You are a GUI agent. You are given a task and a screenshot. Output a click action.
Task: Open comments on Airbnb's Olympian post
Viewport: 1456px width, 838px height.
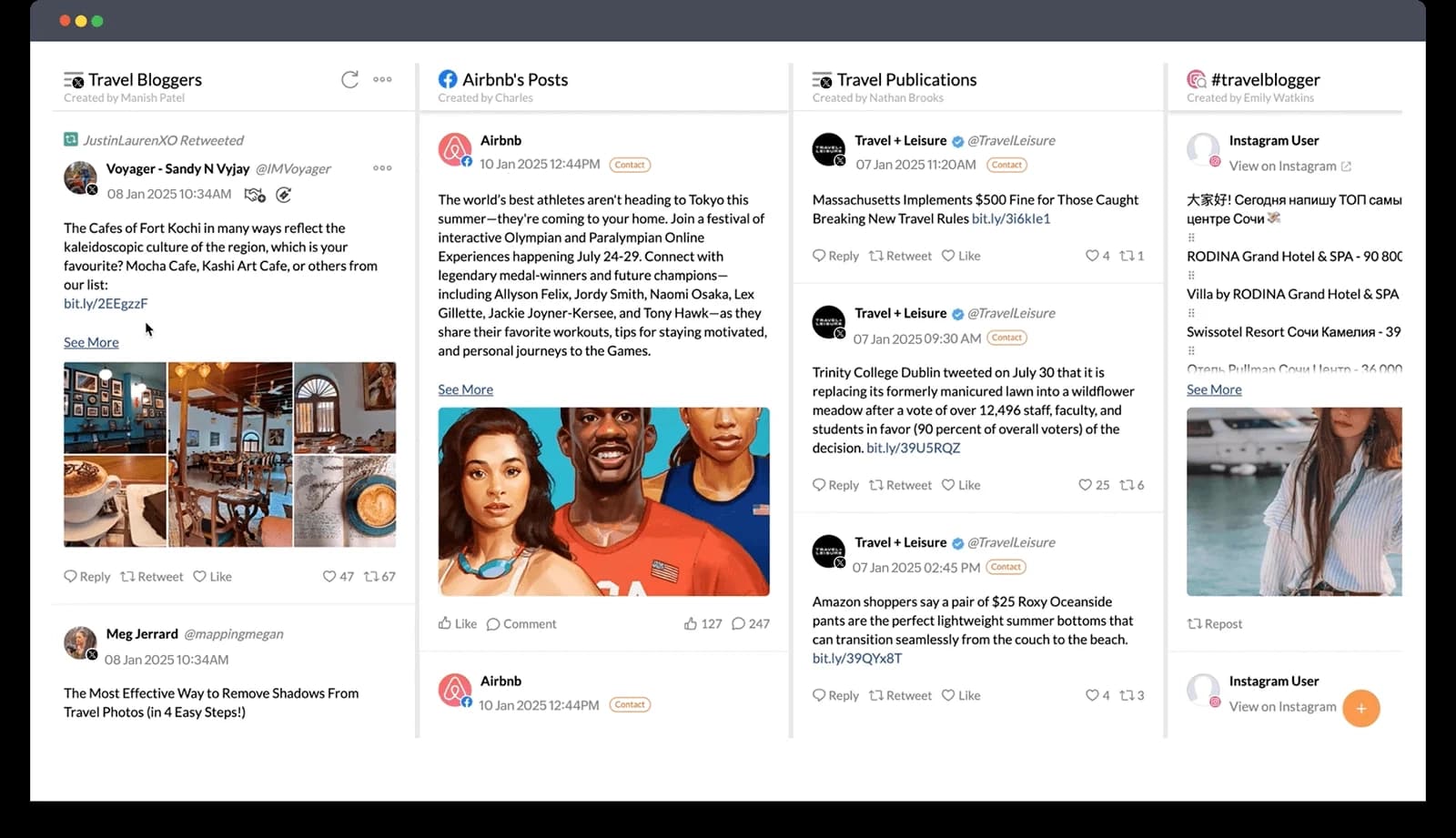(521, 623)
